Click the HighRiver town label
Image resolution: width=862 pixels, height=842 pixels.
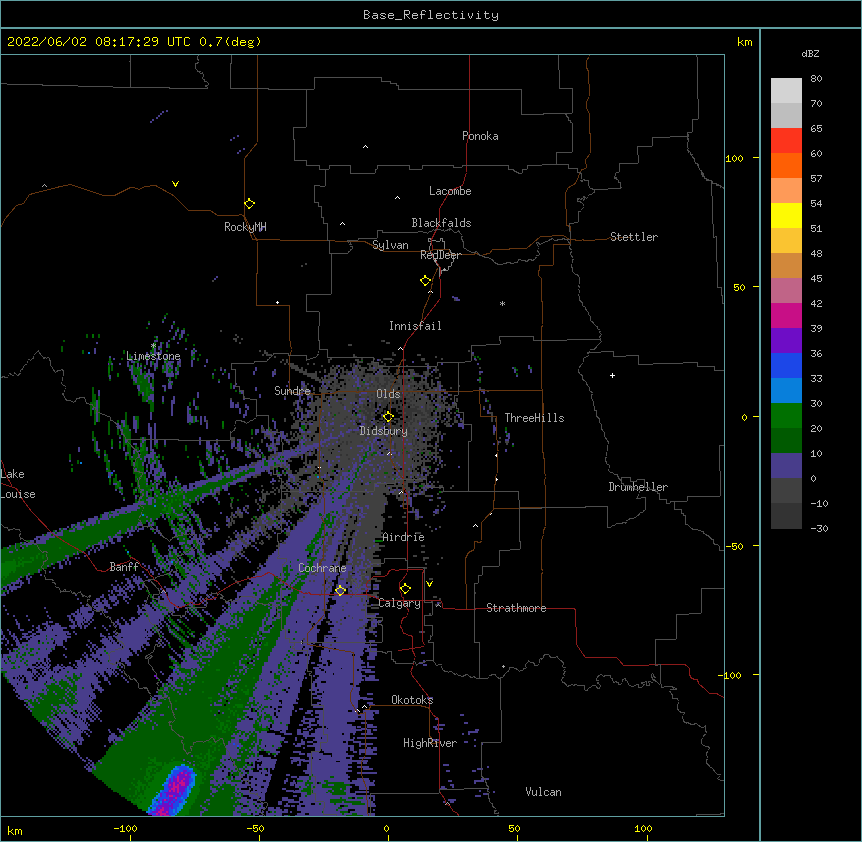tap(430, 743)
